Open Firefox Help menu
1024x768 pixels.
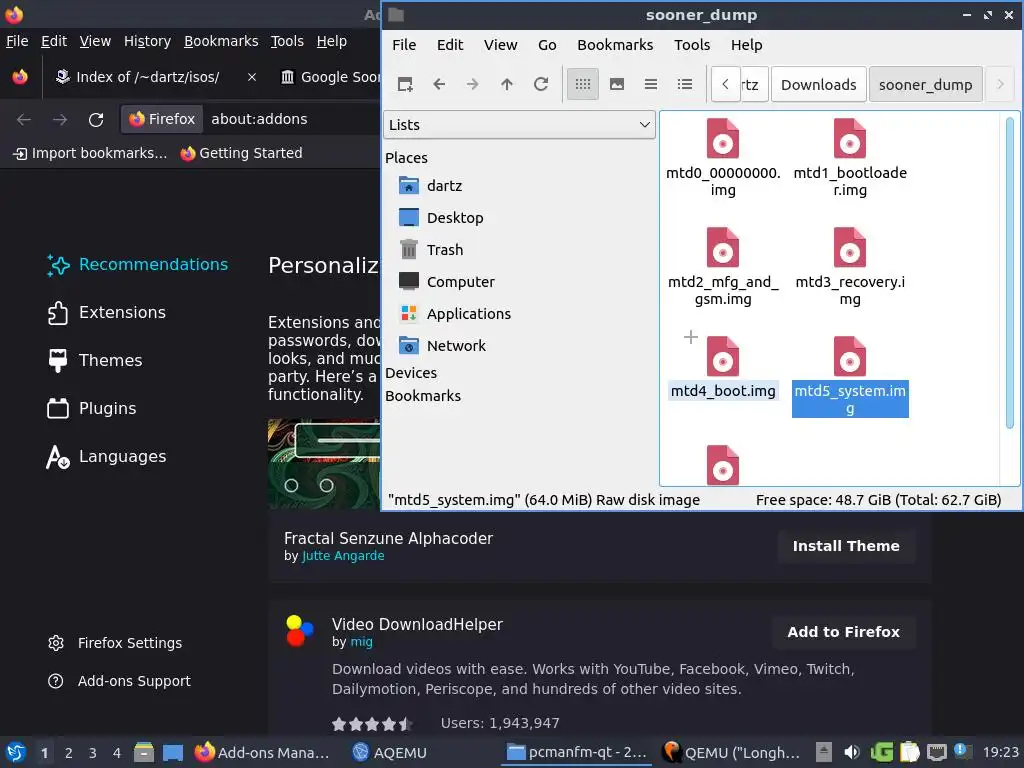pyautogui.click(x=331, y=41)
